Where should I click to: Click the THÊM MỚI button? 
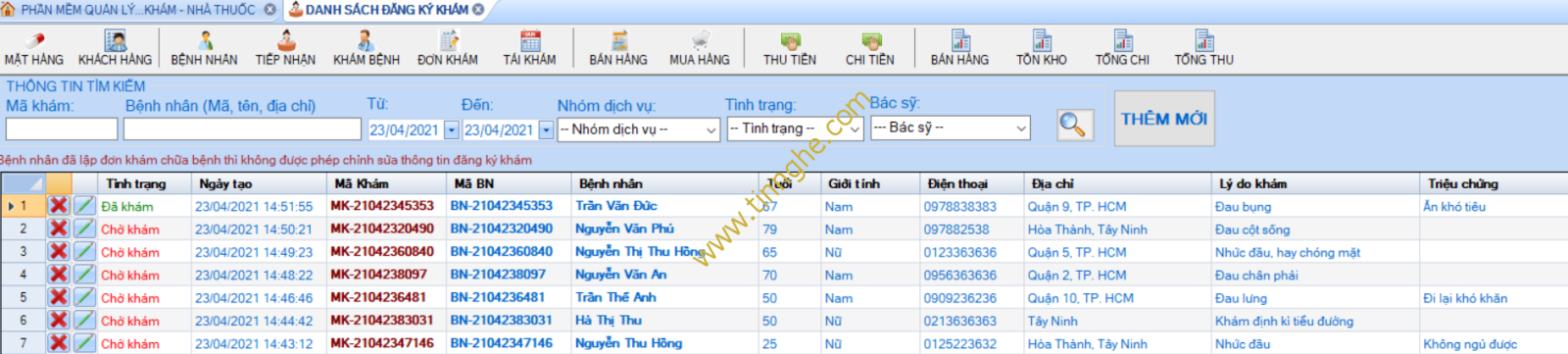click(x=1164, y=119)
